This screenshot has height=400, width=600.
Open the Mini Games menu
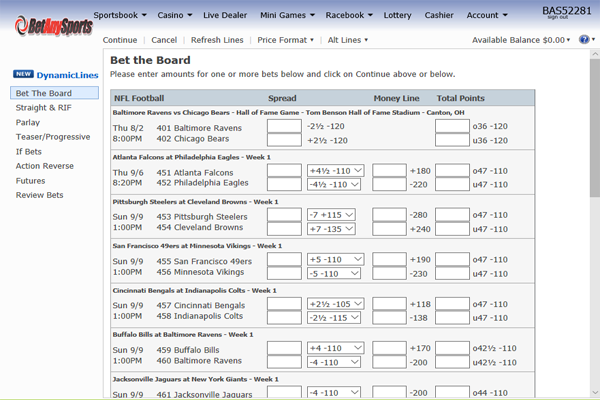click(287, 15)
